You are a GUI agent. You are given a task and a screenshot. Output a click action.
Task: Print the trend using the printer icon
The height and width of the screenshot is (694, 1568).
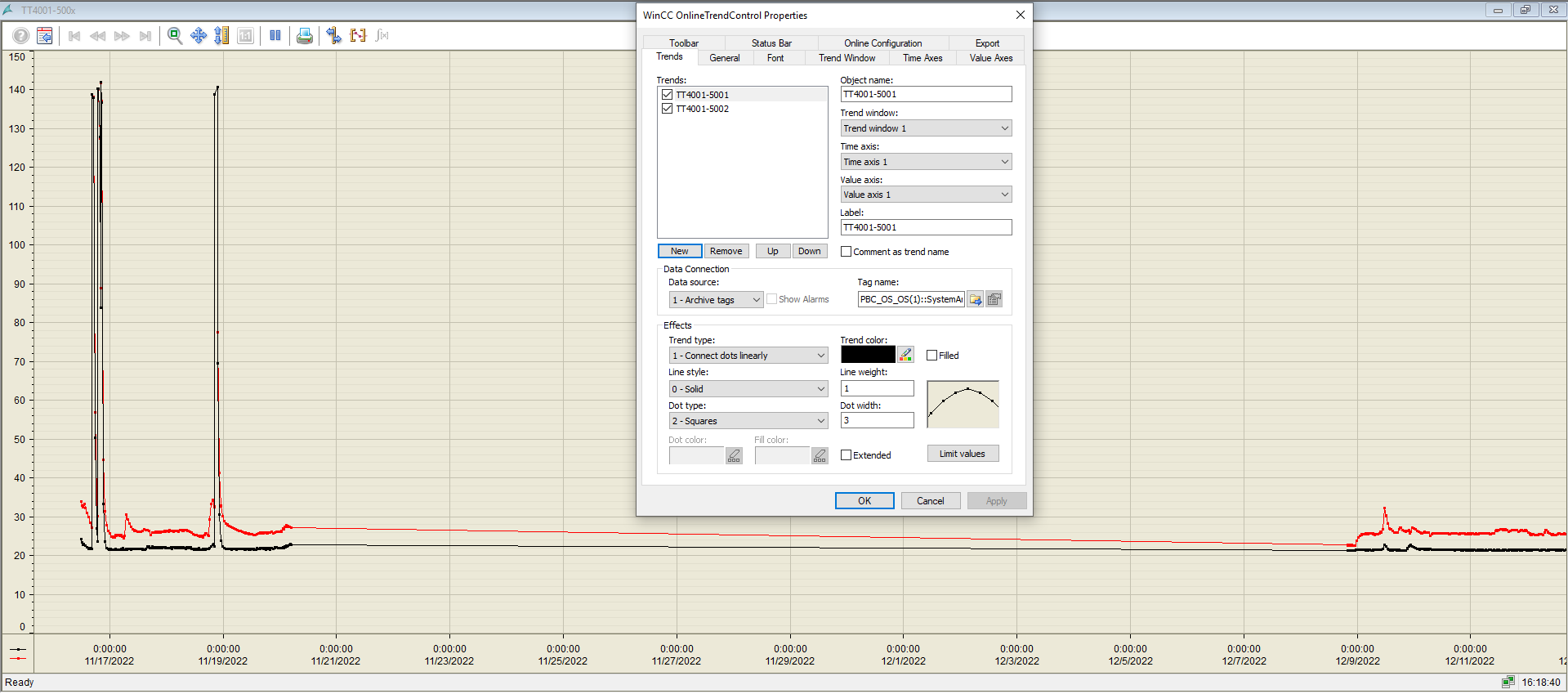click(304, 36)
